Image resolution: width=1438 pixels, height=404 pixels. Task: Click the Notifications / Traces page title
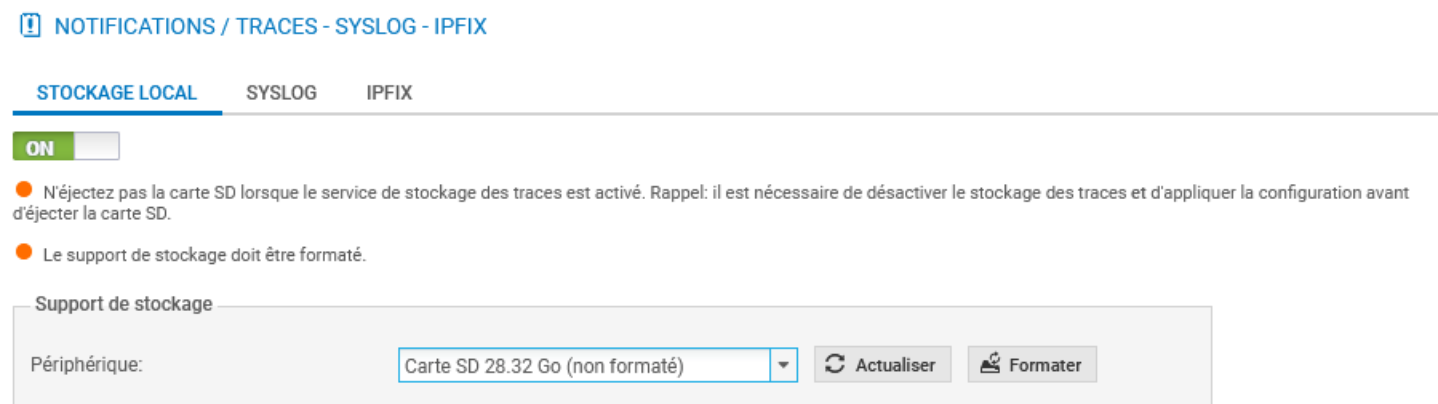click(x=270, y=27)
